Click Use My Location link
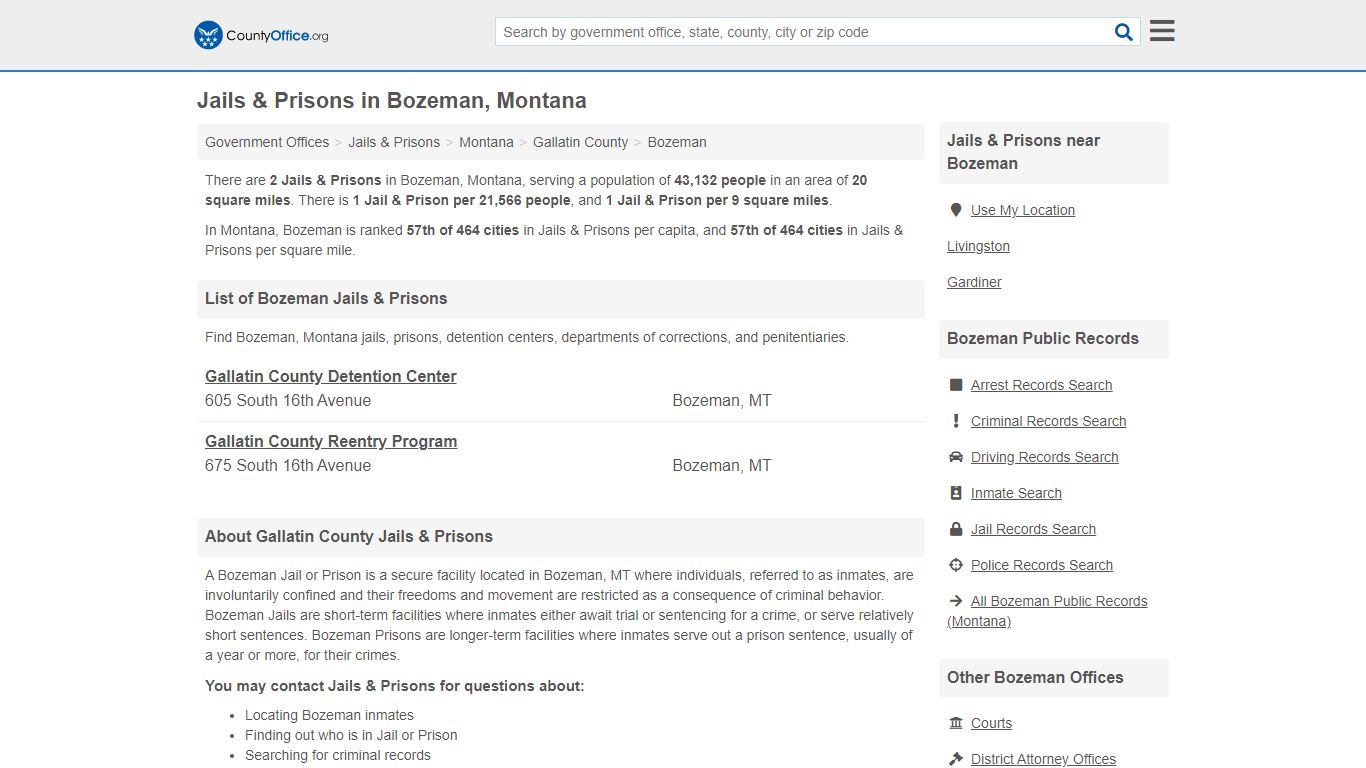This screenshot has height=768, width=1366. (x=1023, y=210)
